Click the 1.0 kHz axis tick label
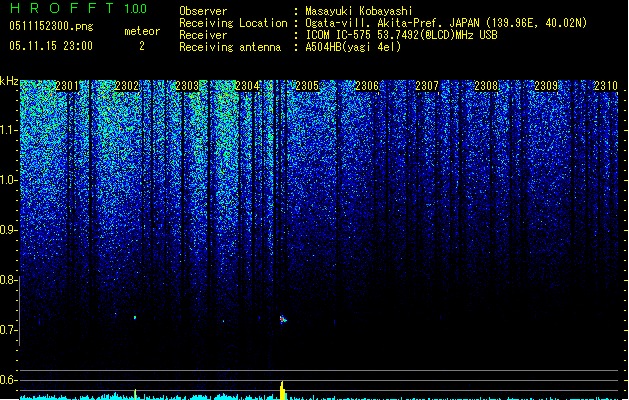The height and width of the screenshot is (400, 629). (9, 180)
